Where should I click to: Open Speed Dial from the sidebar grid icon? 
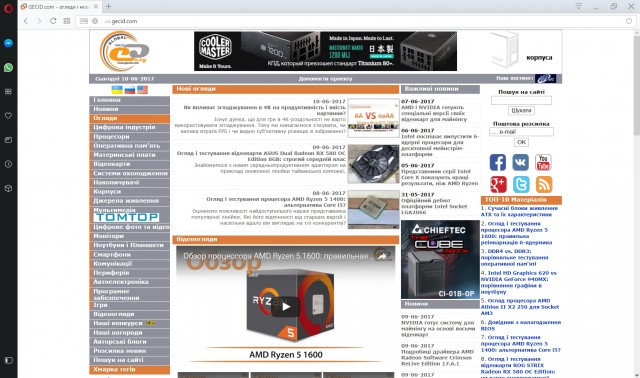tap(8, 91)
